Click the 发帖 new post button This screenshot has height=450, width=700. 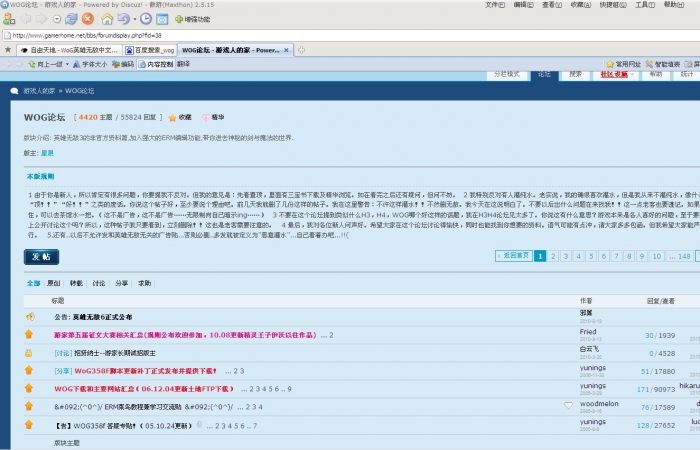click(42, 257)
